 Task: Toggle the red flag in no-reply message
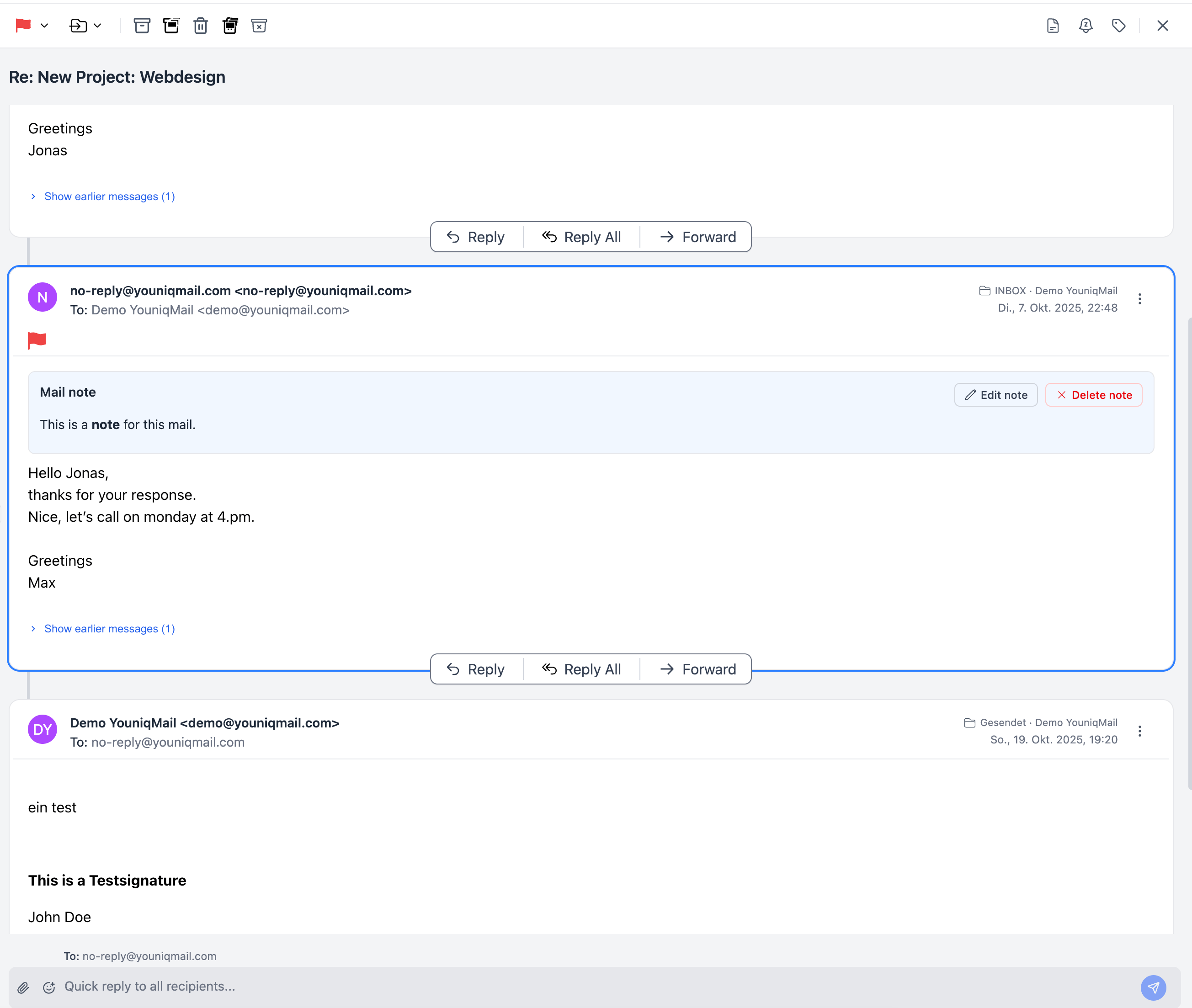click(37, 340)
